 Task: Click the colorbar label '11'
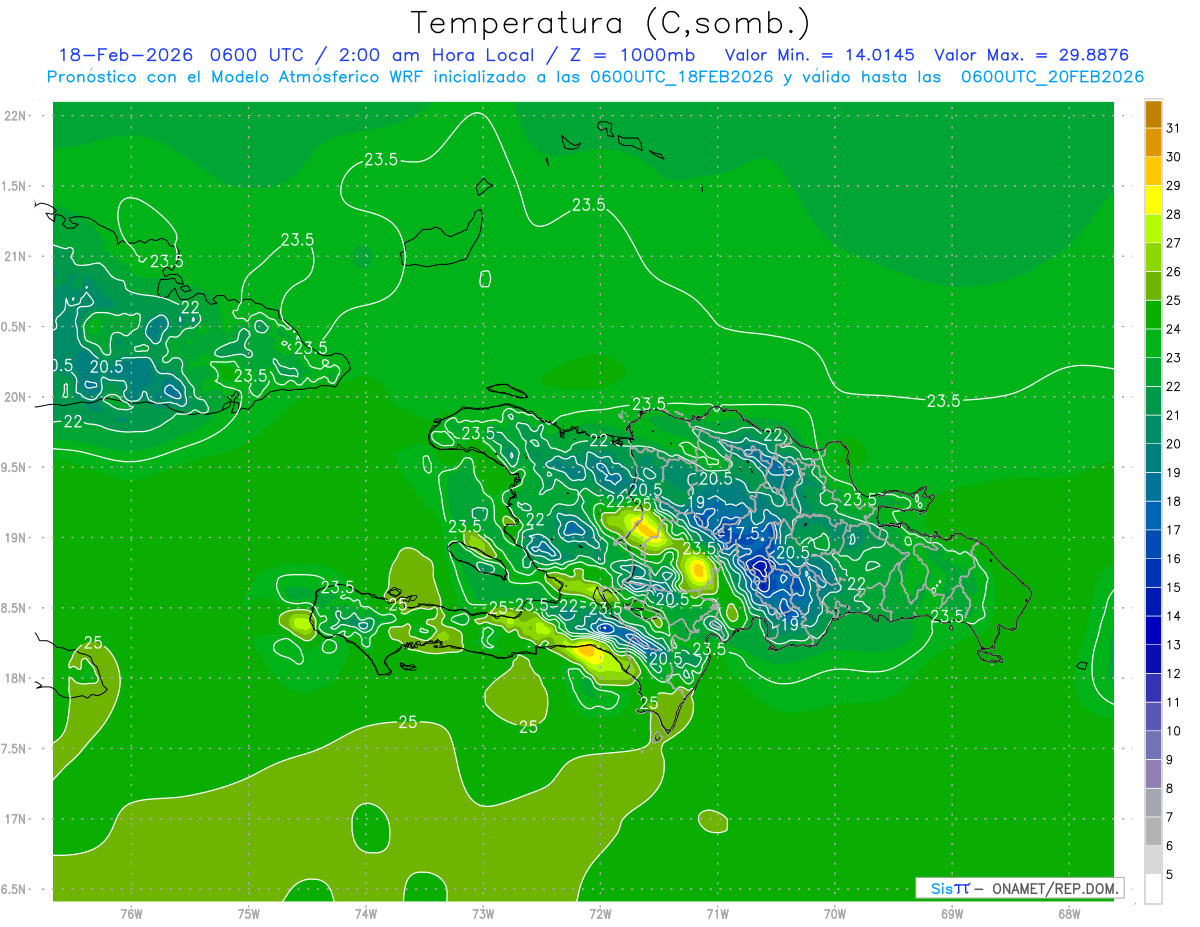pos(1173,702)
